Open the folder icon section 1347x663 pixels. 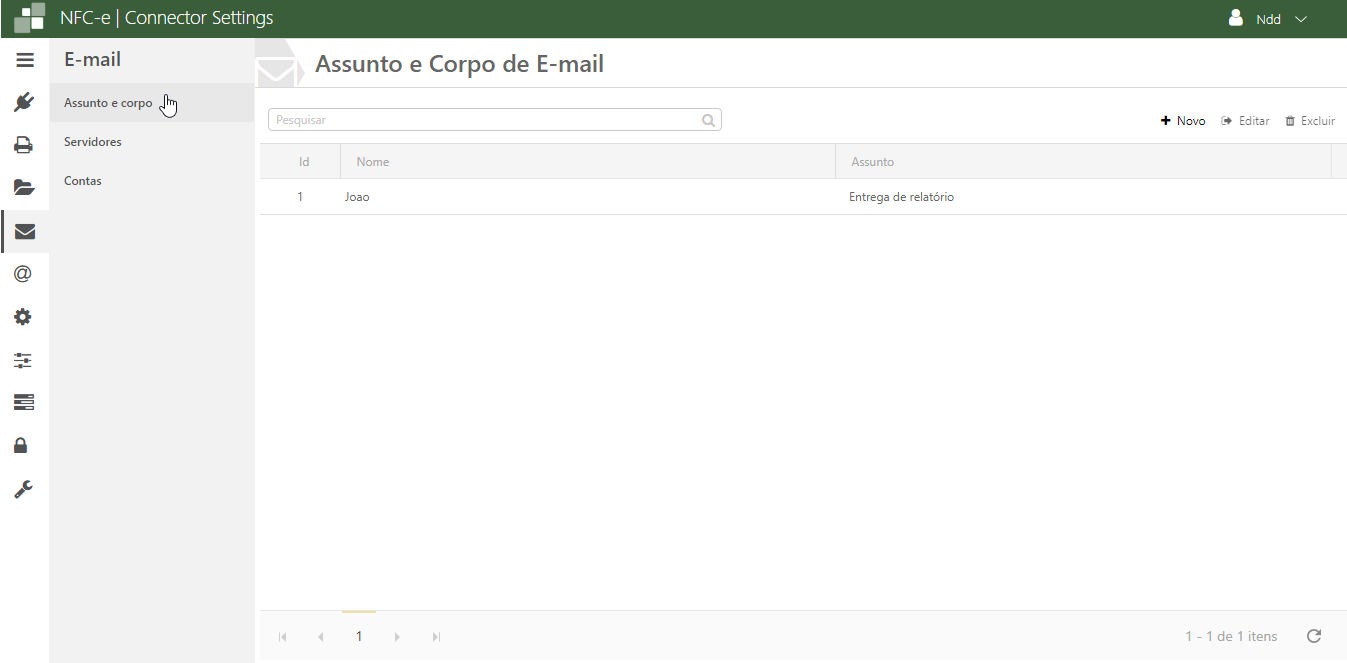pyautogui.click(x=24, y=187)
